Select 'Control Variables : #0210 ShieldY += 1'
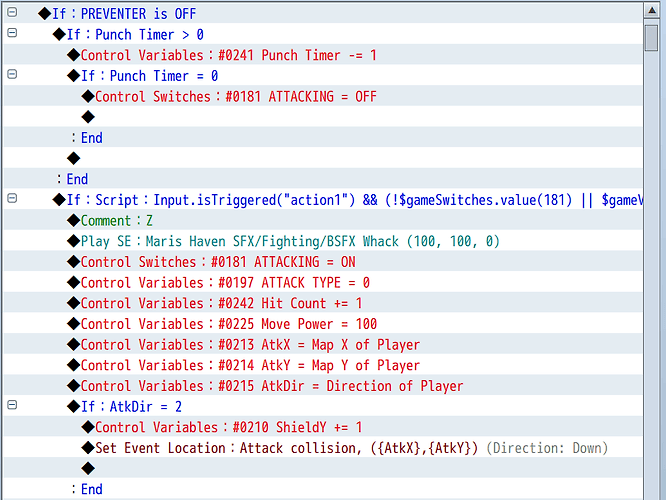 323,427
